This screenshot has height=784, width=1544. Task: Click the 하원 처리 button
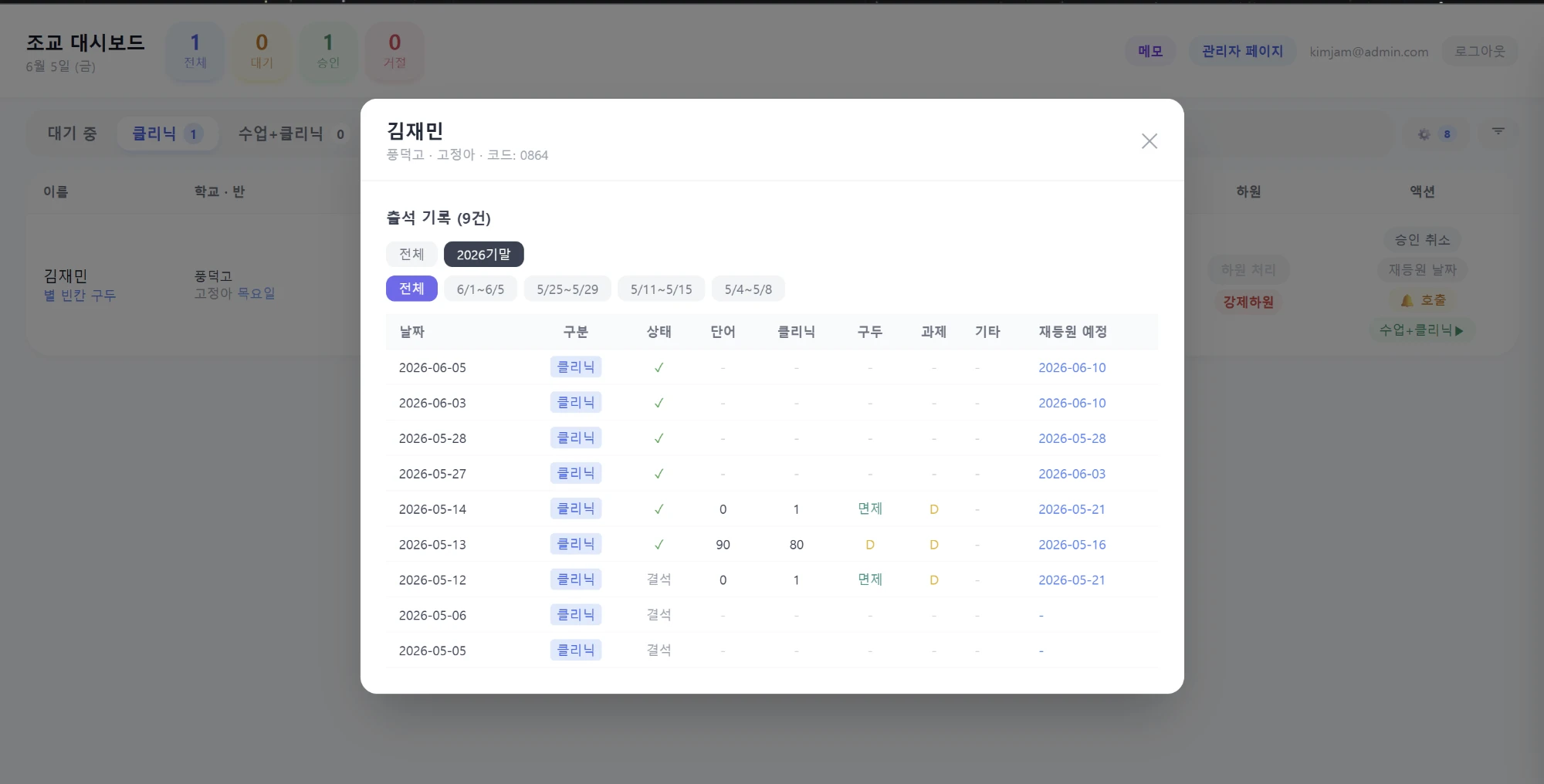coord(1248,269)
